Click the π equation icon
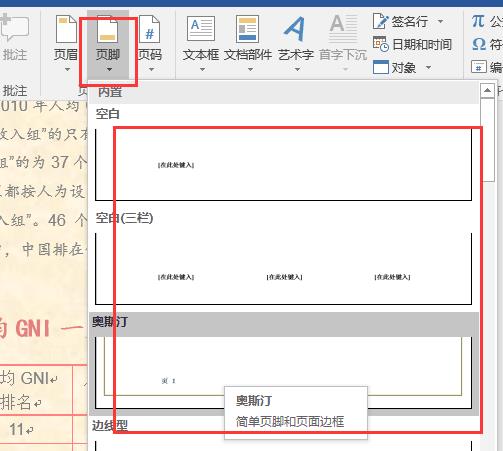This screenshot has width=503, height=451. [478, 21]
